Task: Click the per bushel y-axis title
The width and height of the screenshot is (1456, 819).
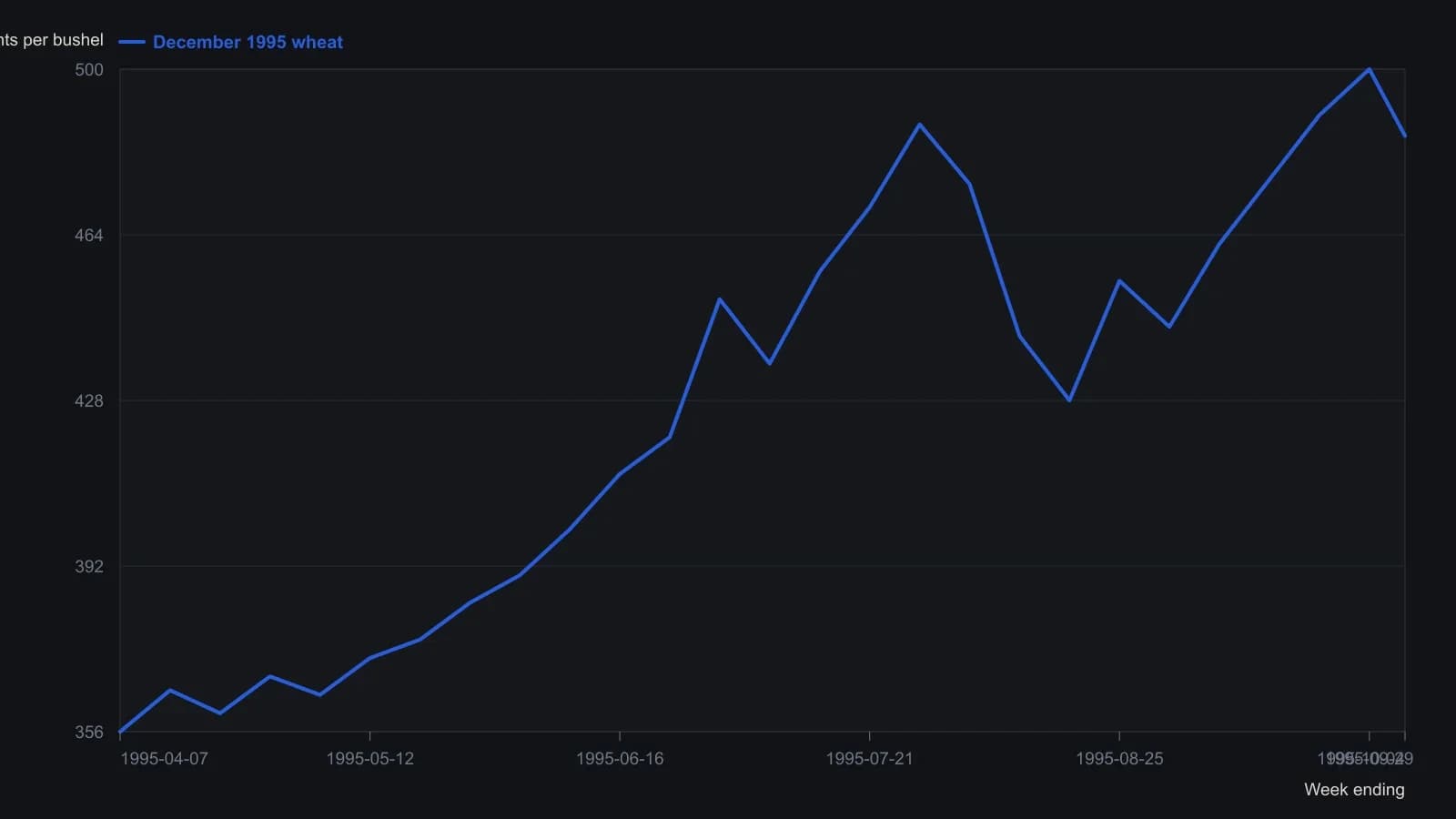Action: 52,40
